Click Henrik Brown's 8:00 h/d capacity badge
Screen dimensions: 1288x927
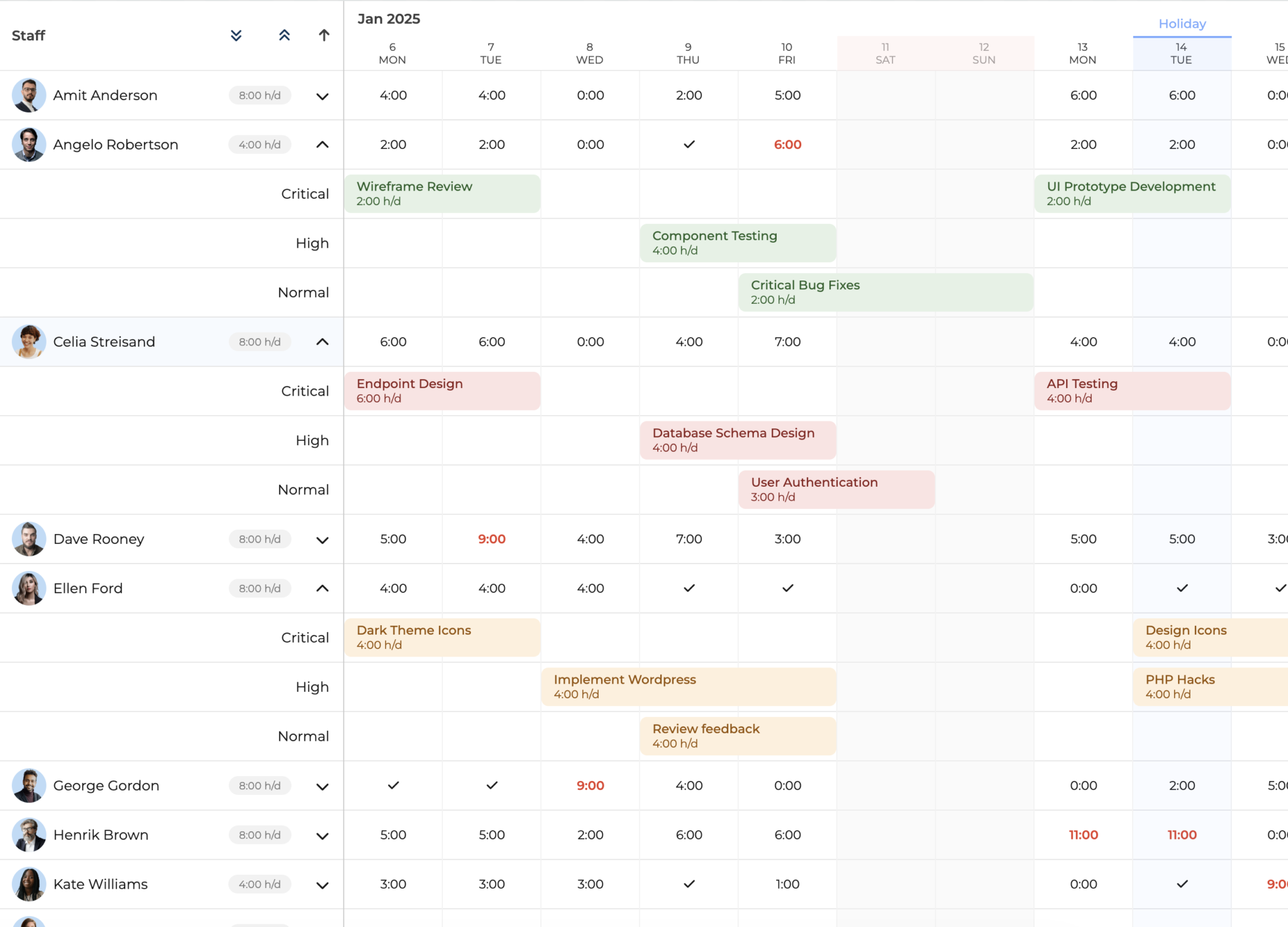coord(260,835)
